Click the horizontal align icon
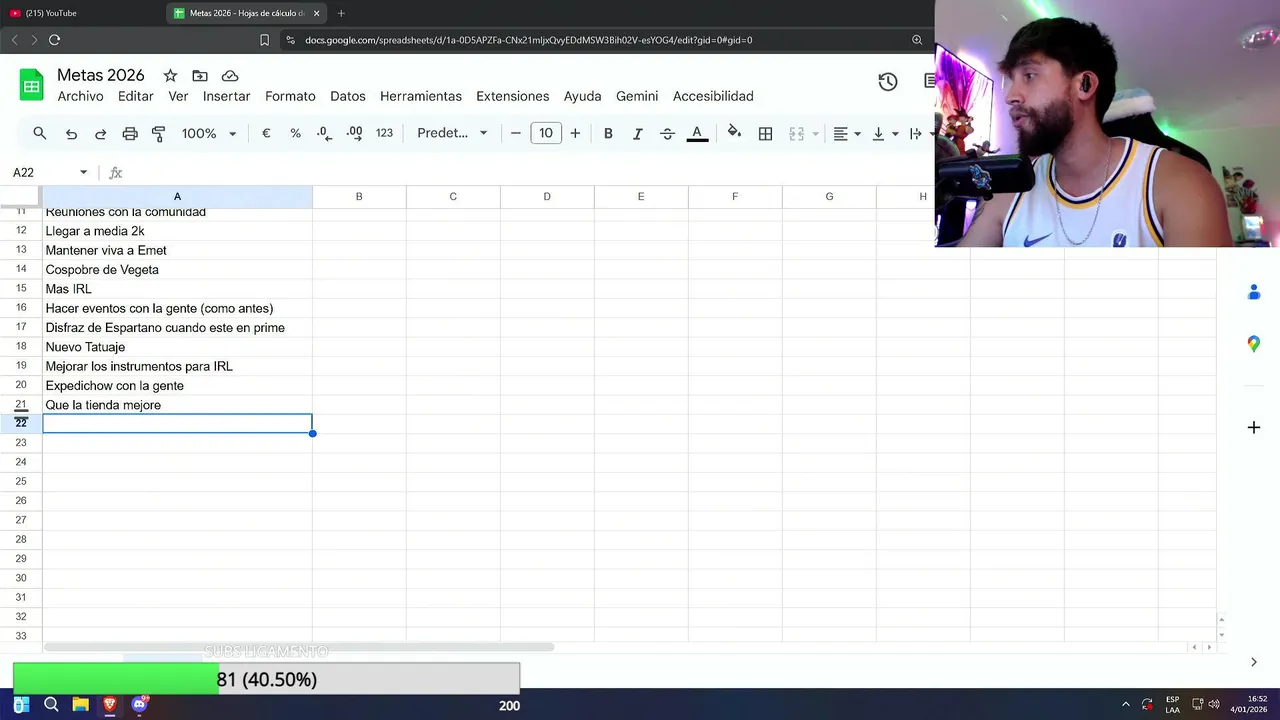 pyautogui.click(x=841, y=133)
